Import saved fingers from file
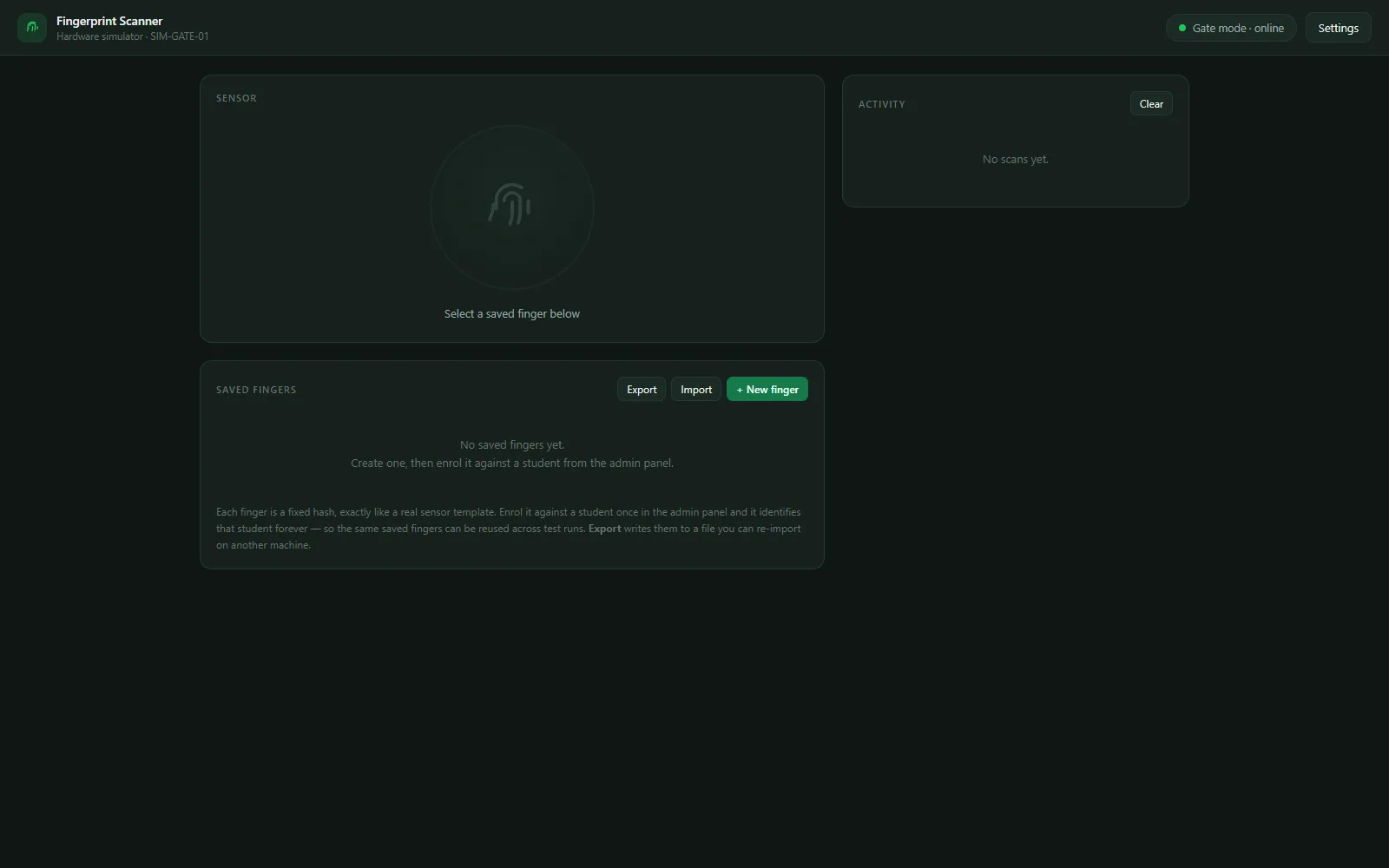 click(x=696, y=390)
